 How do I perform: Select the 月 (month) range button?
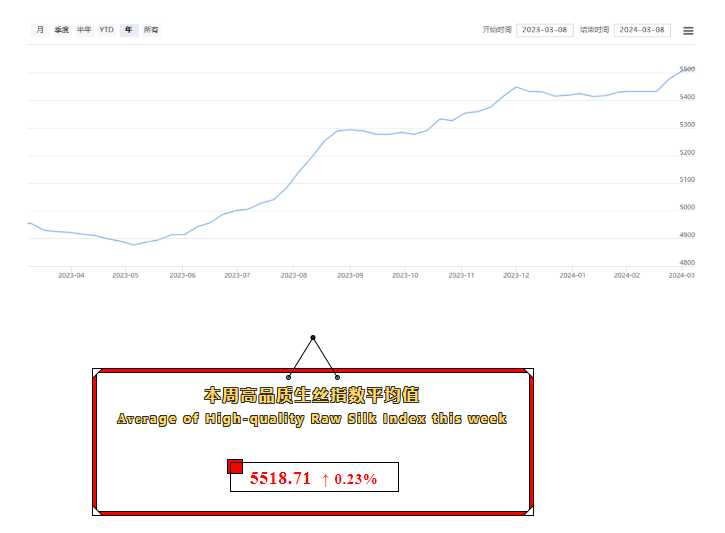point(40,30)
